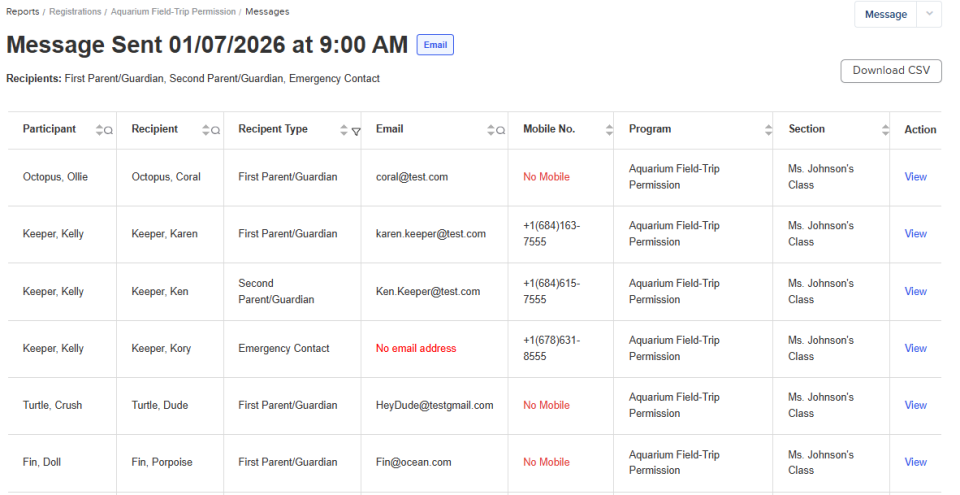This screenshot has height=495, width=960.
Task: Download the CSV file
Action: (891, 70)
